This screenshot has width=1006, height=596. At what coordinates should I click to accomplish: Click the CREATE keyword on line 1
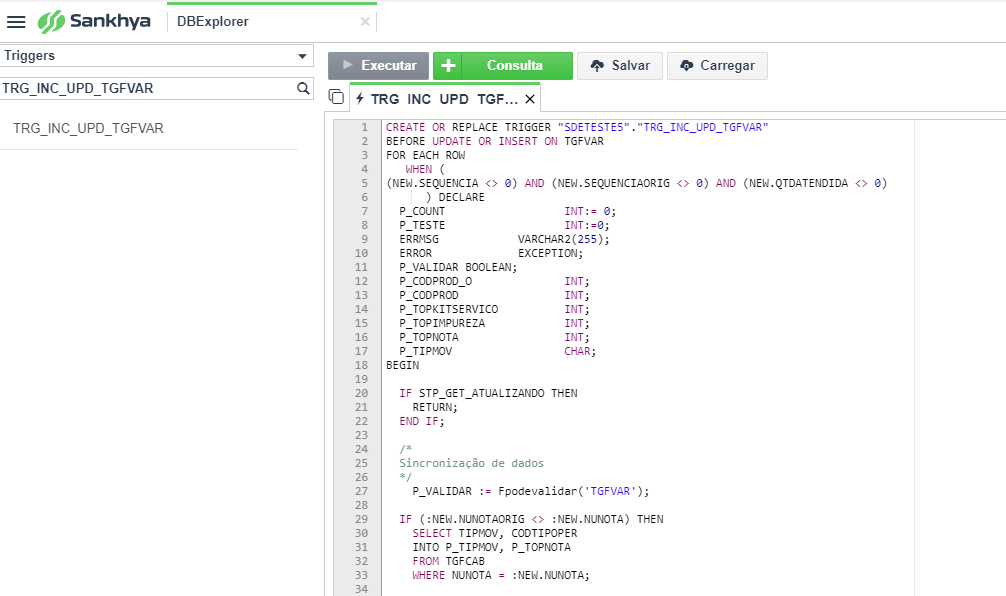(x=405, y=127)
